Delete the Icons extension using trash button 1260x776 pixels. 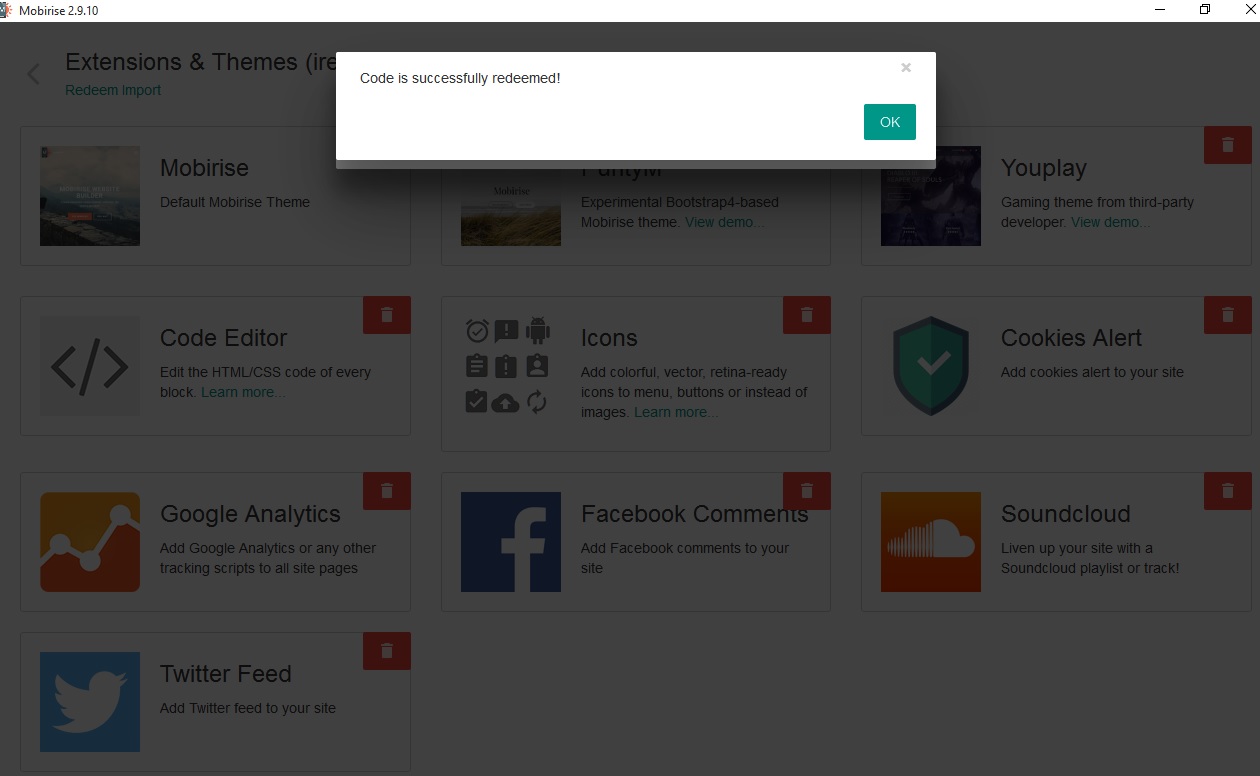[807, 315]
